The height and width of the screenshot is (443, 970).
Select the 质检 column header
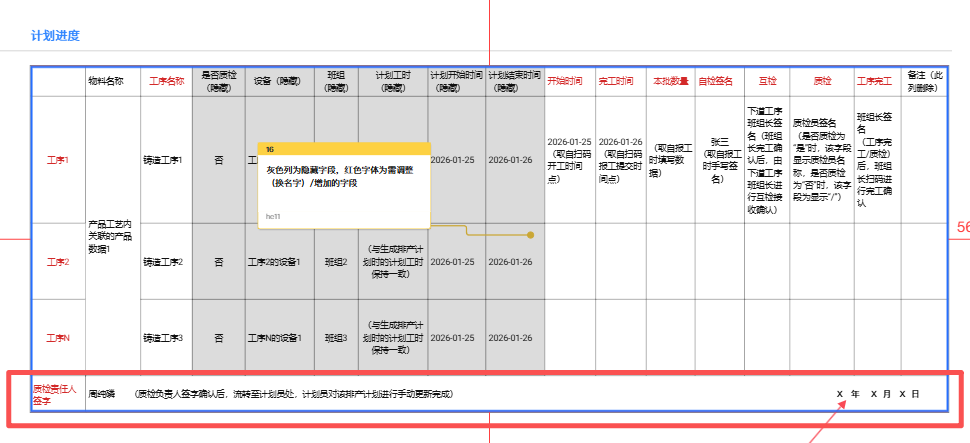click(x=822, y=81)
